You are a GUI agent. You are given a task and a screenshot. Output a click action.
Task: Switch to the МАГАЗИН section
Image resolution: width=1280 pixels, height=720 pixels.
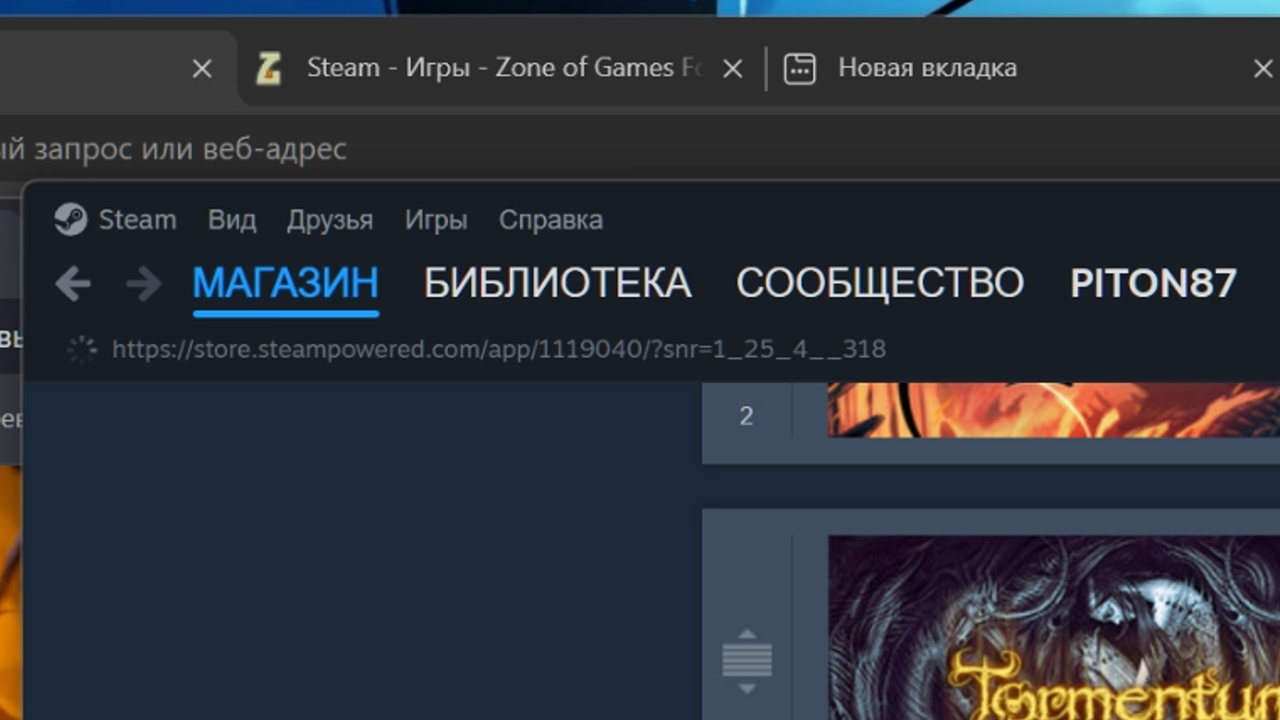[x=286, y=284]
